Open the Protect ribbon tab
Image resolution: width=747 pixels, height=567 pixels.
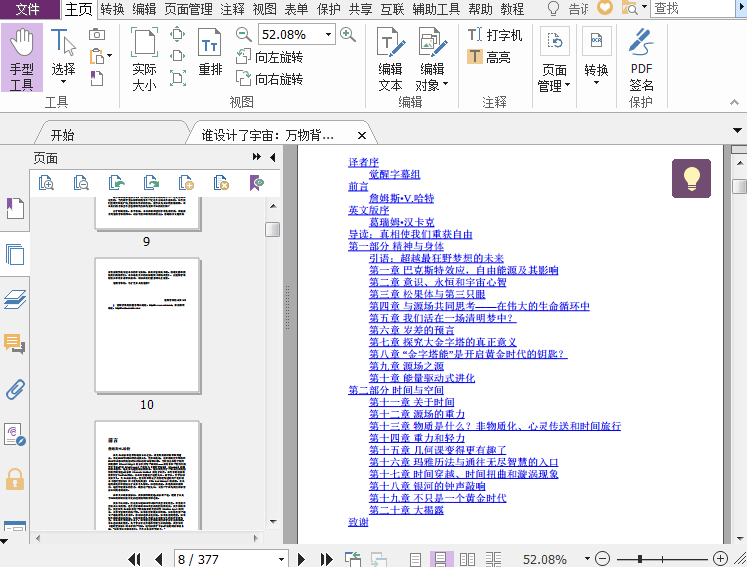click(x=329, y=9)
